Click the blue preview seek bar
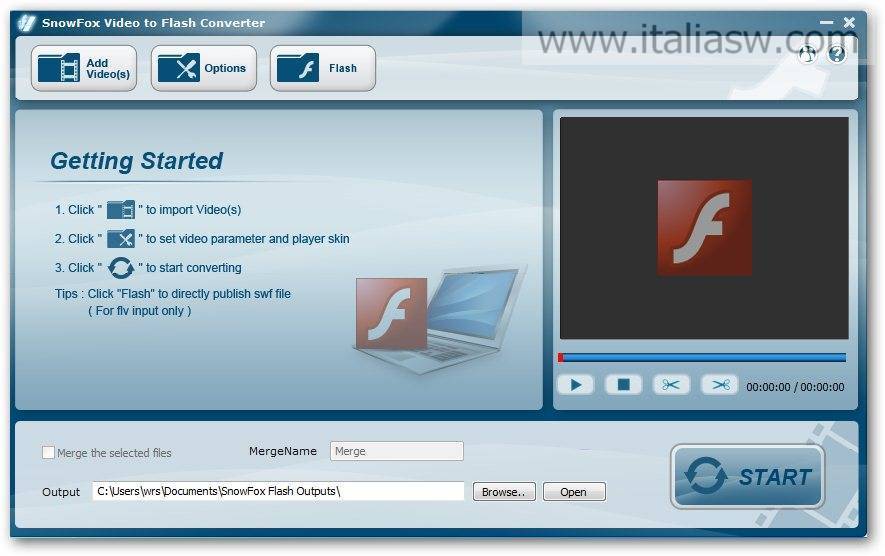885x556 pixels. (703, 357)
